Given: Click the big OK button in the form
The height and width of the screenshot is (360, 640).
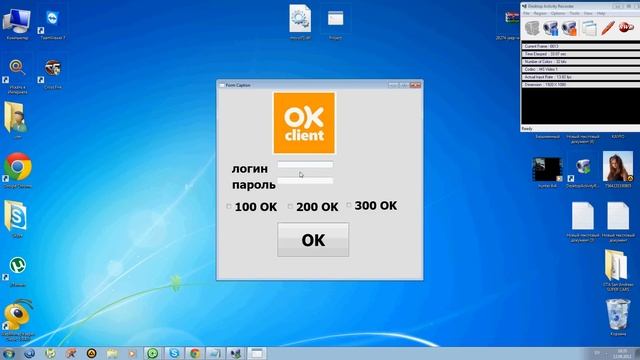Looking at the screenshot, I should 313,240.
